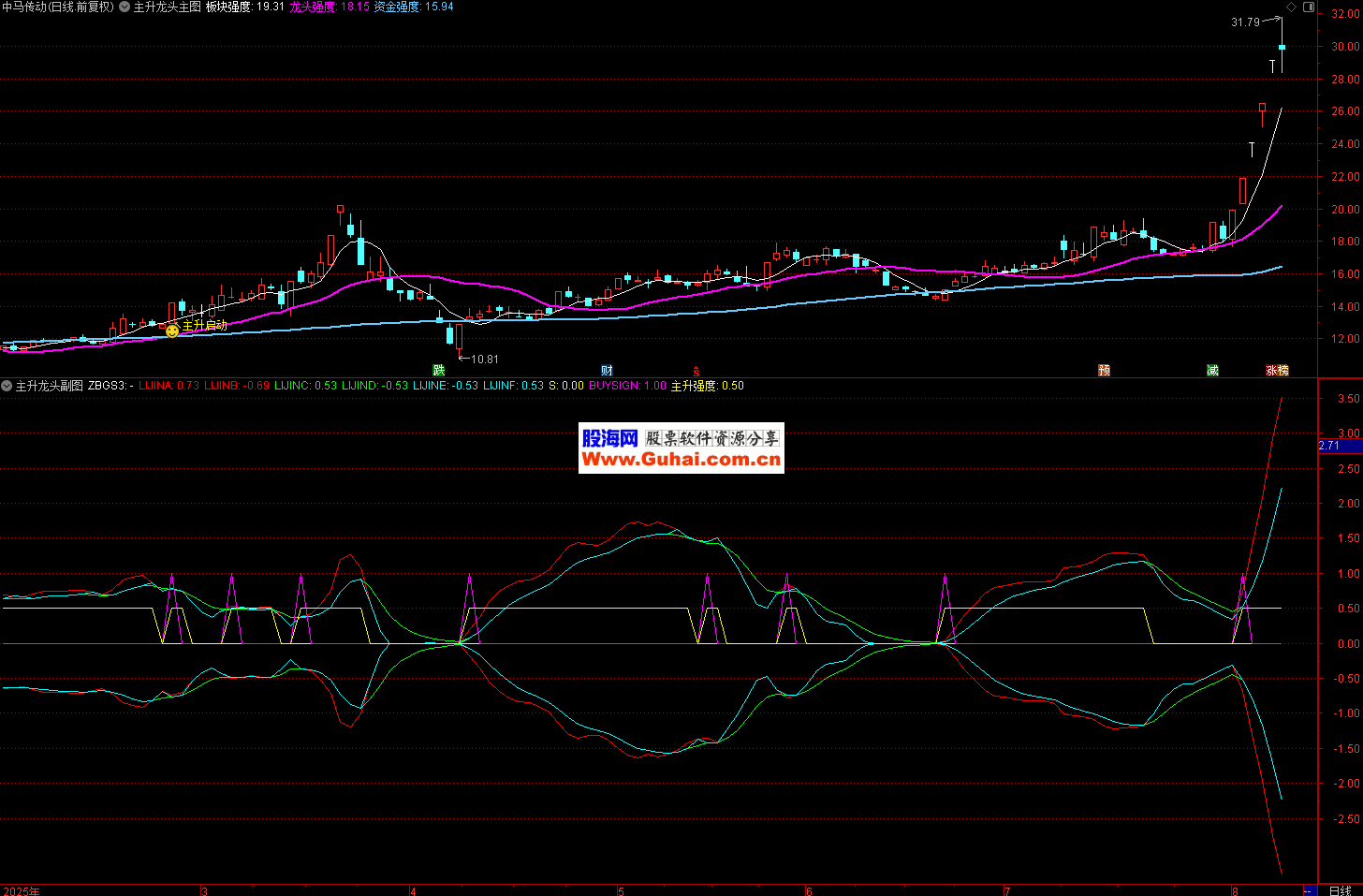Click the LIJINF: 0.53 value
Image resolution: width=1363 pixels, height=896 pixels.
point(513,386)
